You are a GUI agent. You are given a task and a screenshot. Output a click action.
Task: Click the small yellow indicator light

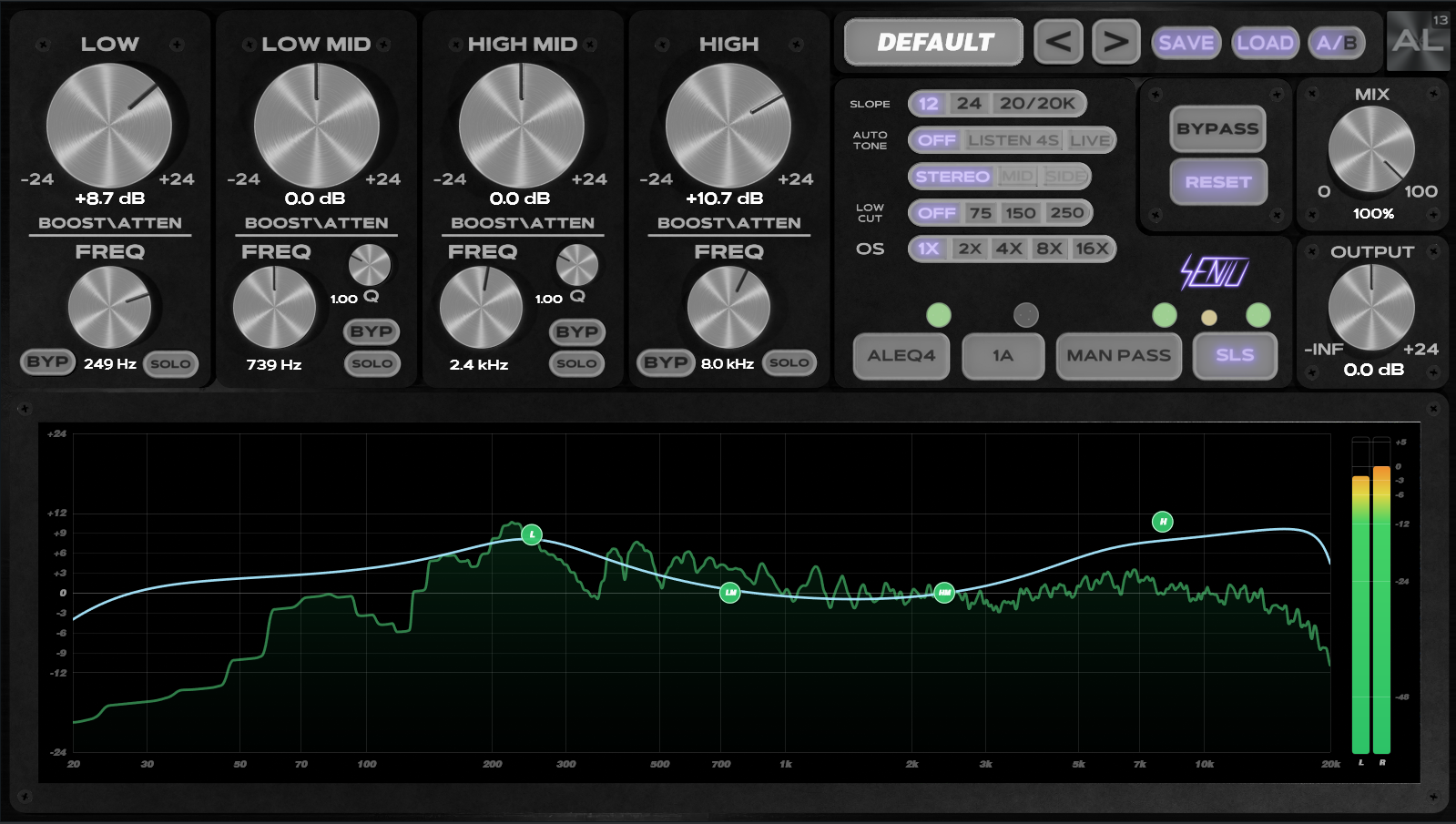(1209, 318)
